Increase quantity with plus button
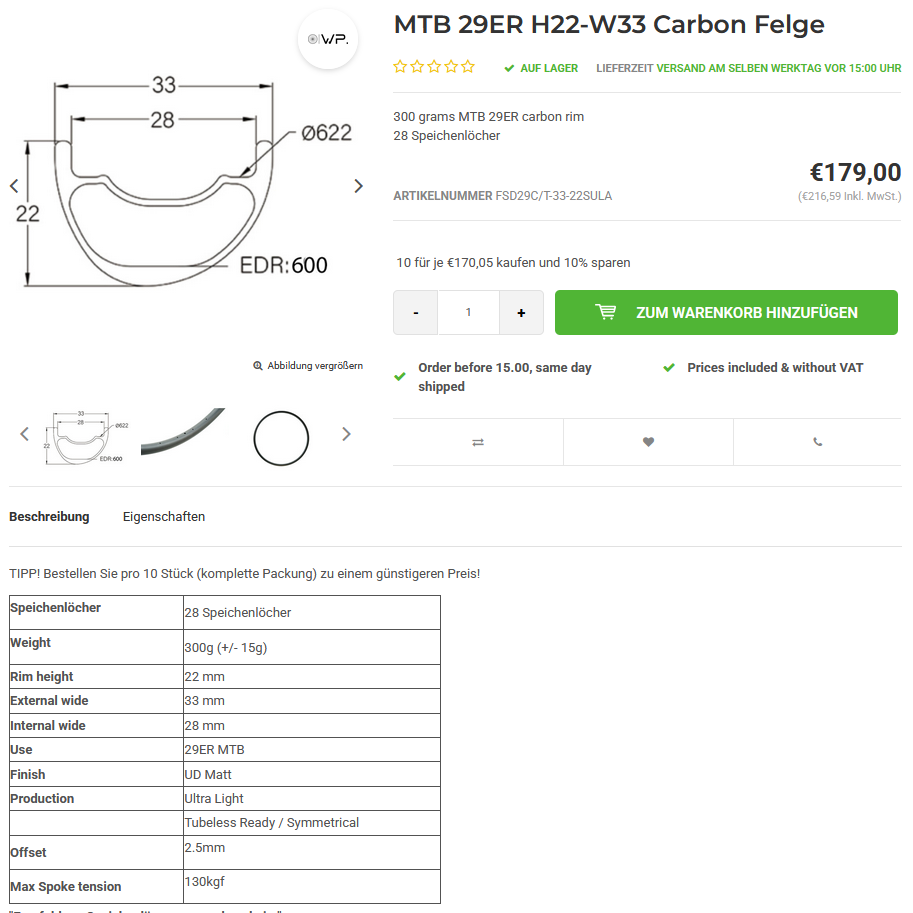The height and width of the screenshot is (913, 913). pyautogui.click(x=521, y=313)
